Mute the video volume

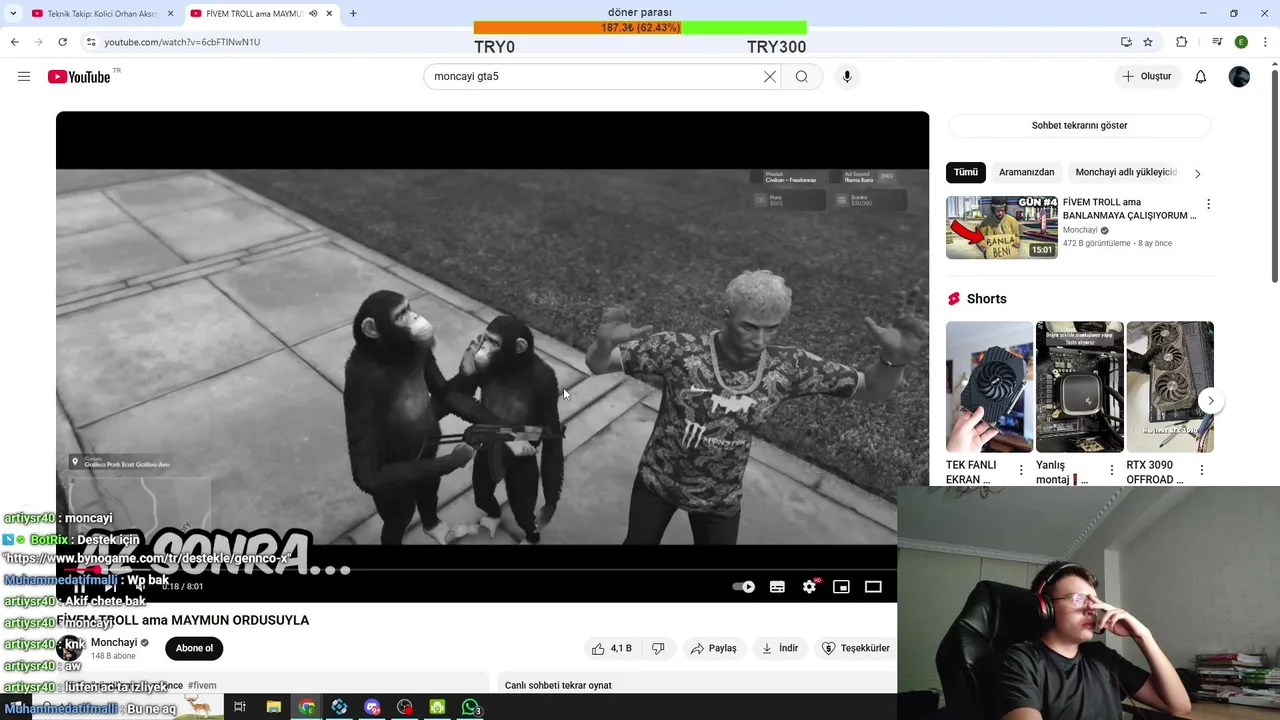click(x=141, y=587)
